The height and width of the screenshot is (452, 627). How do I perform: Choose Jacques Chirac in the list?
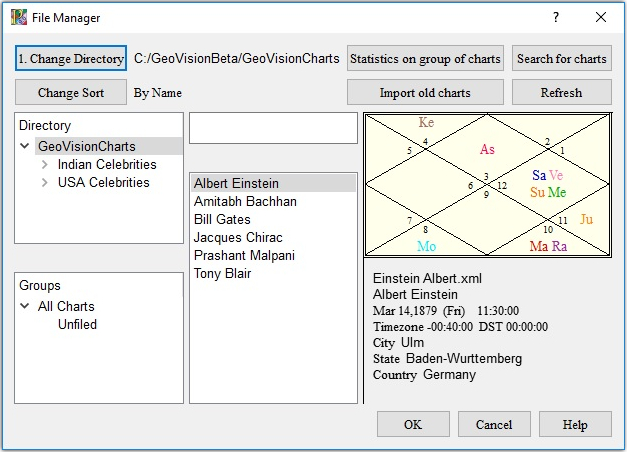click(238, 238)
